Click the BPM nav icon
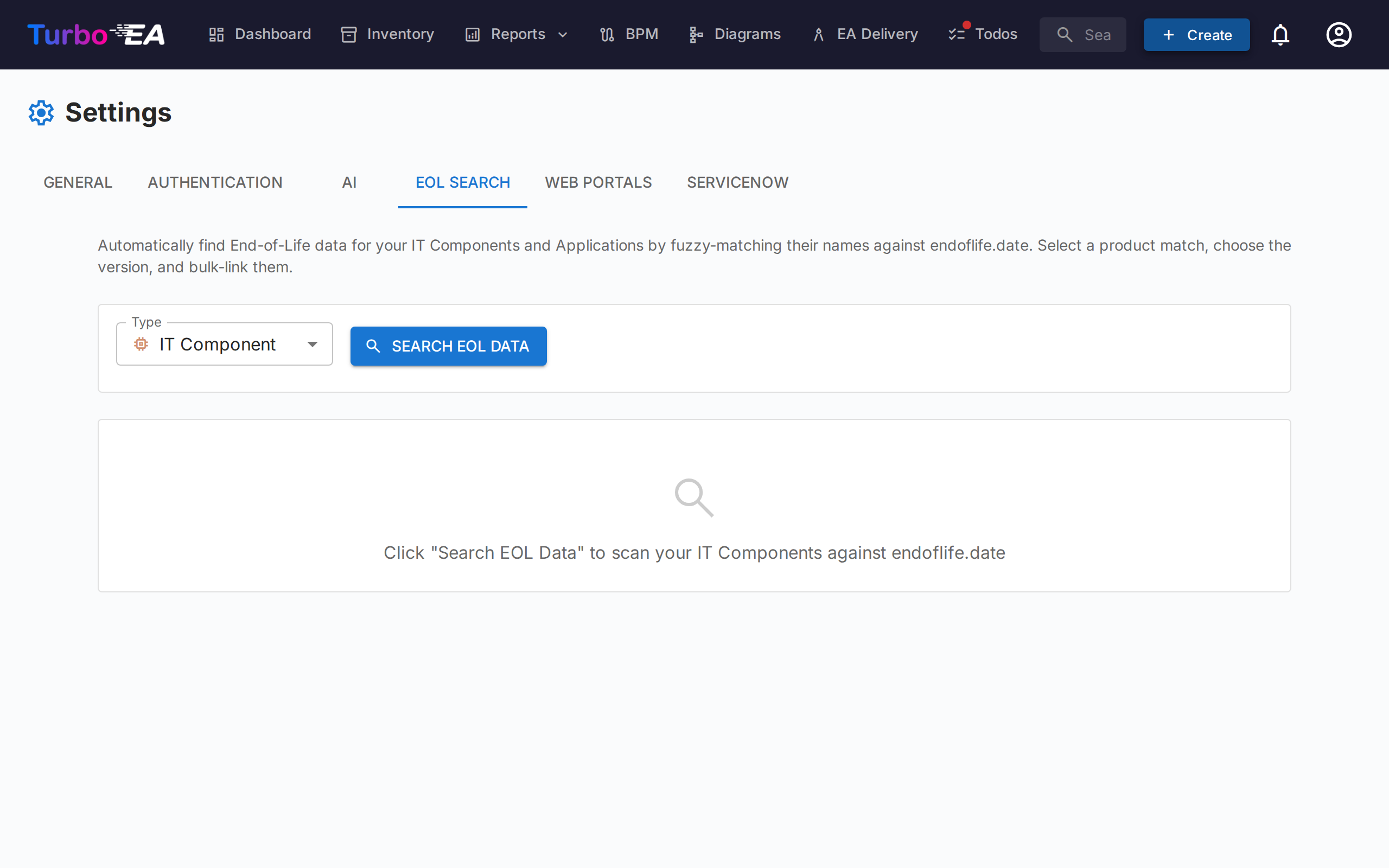Viewport: 1389px width, 868px height. click(607, 34)
